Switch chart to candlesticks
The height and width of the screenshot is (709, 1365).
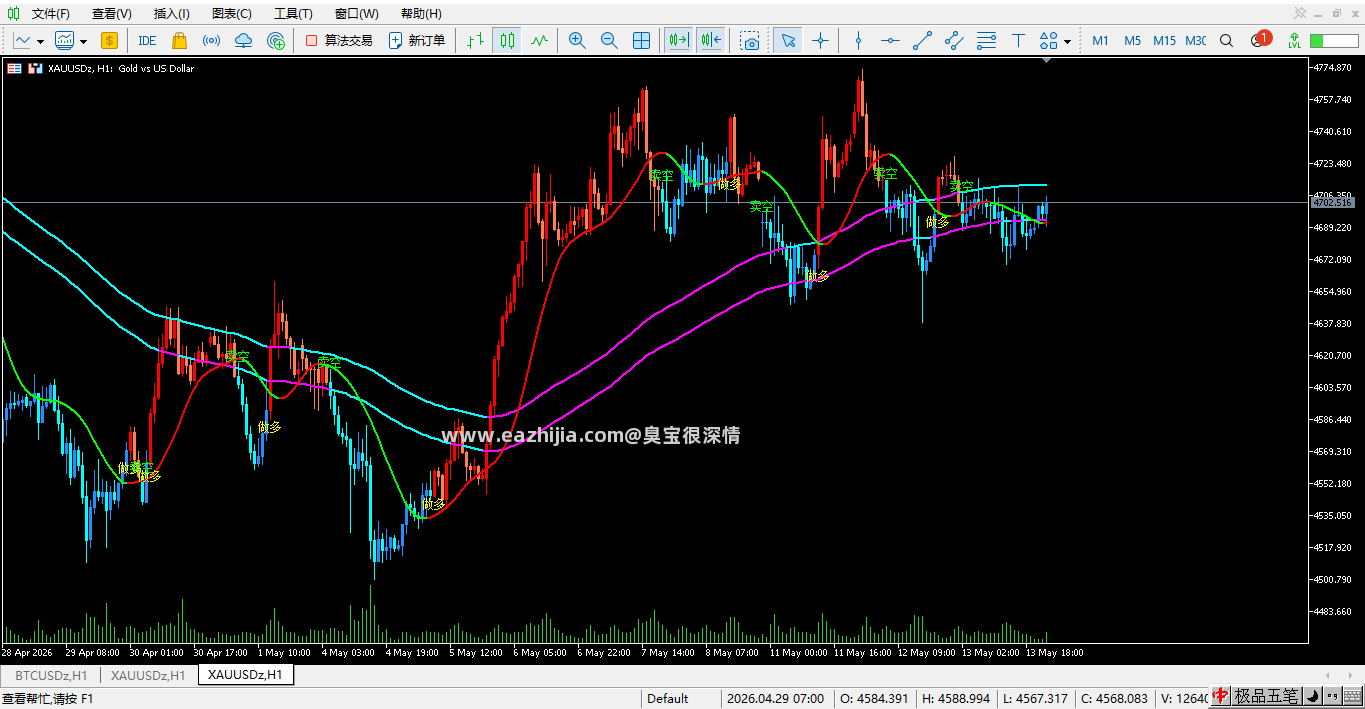click(x=507, y=40)
